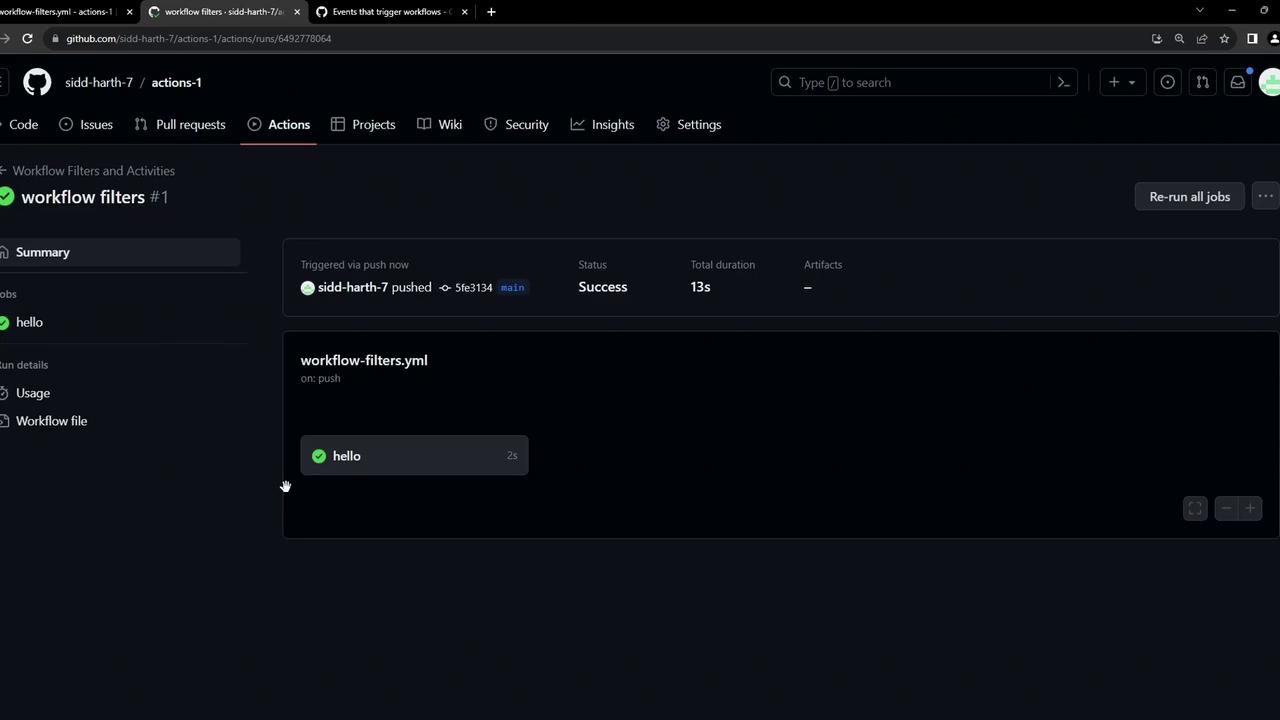Go back to Workflow Filters and Activities
The width and height of the screenshot is (1280, 720).
[88, 171]
